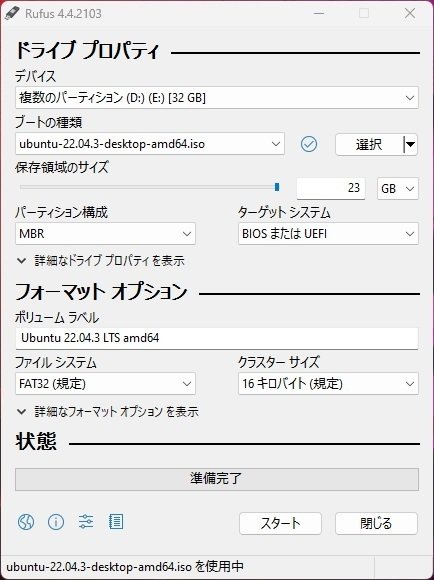This screenshot has height=580, width=434.
Task: Click the persistence size field showing 23
Action: [331, 188]
